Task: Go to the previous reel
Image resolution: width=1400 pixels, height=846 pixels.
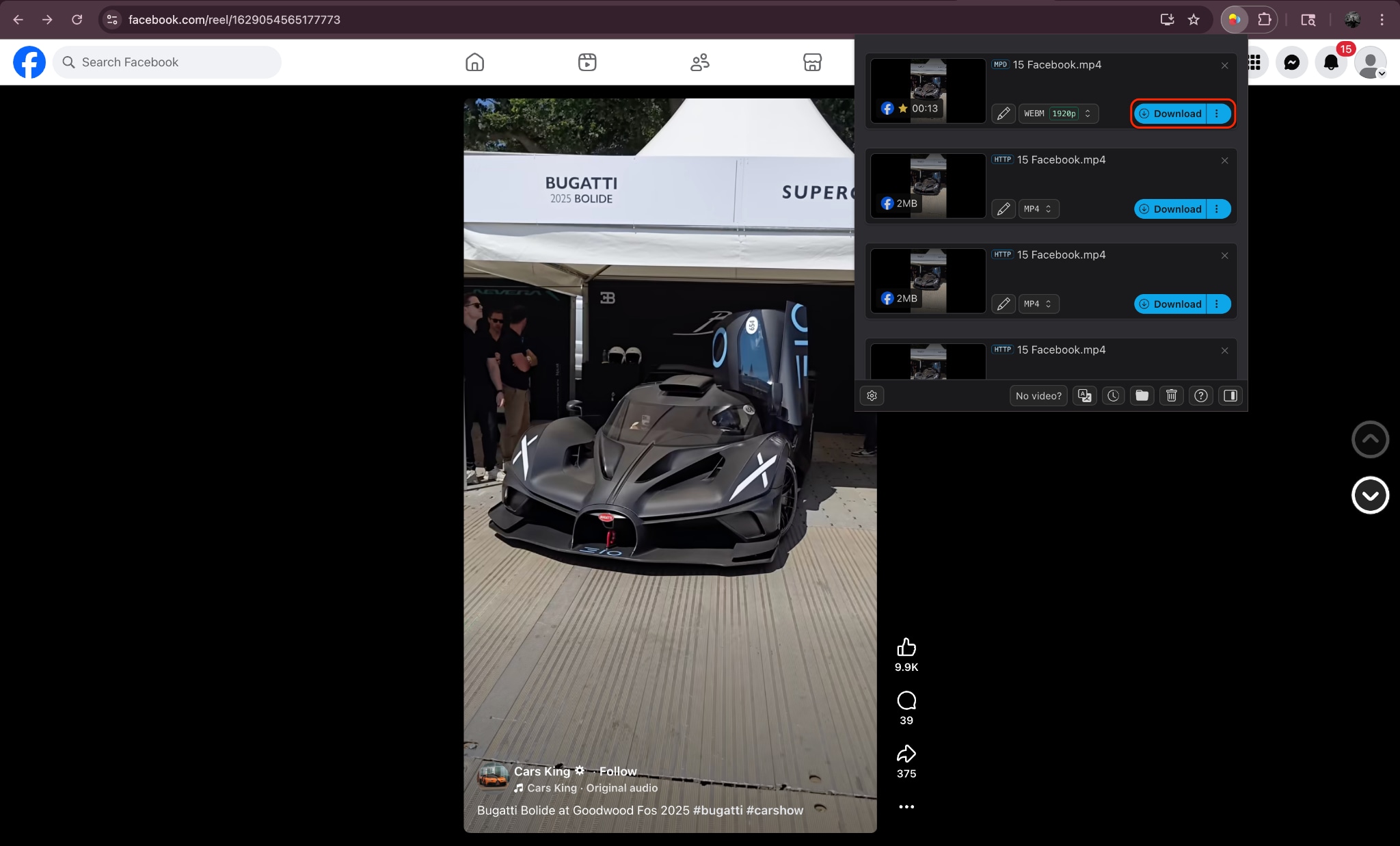Action: coord(1370,439)
